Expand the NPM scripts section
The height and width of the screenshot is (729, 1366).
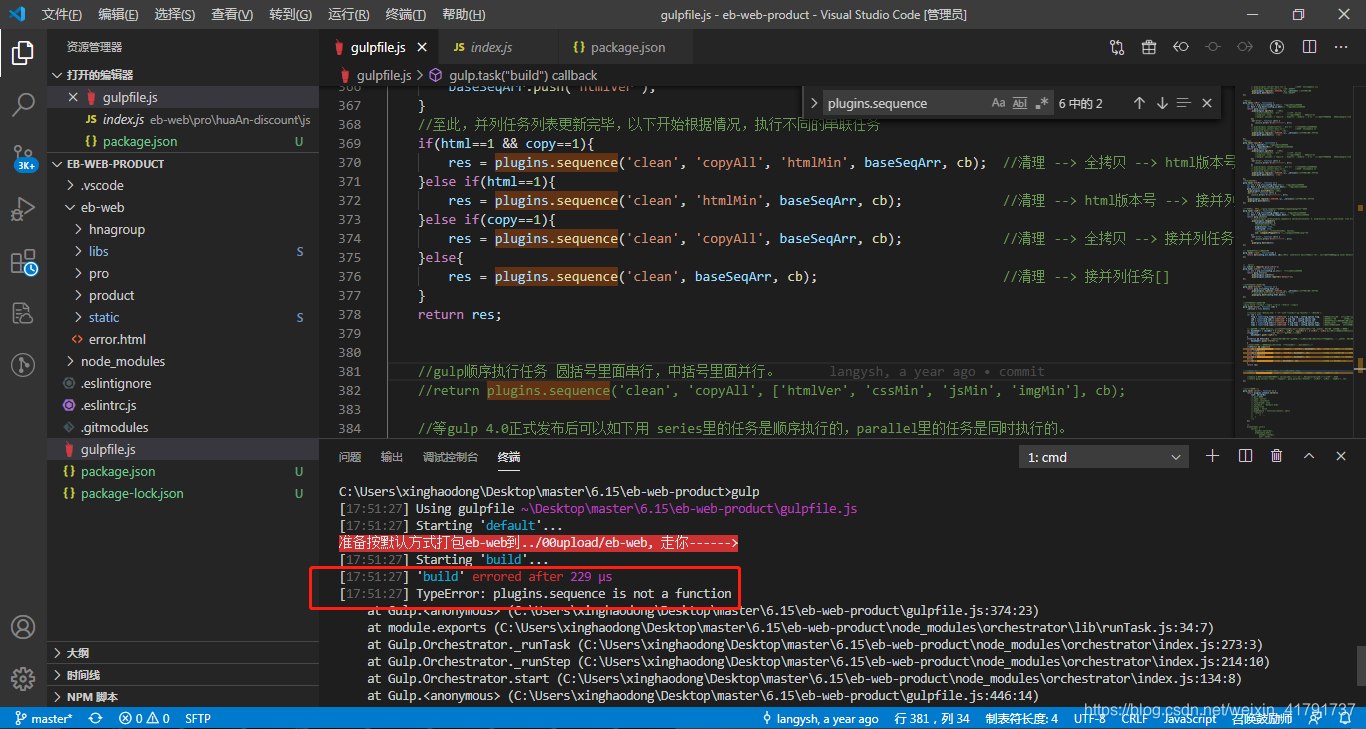[183, 697]
